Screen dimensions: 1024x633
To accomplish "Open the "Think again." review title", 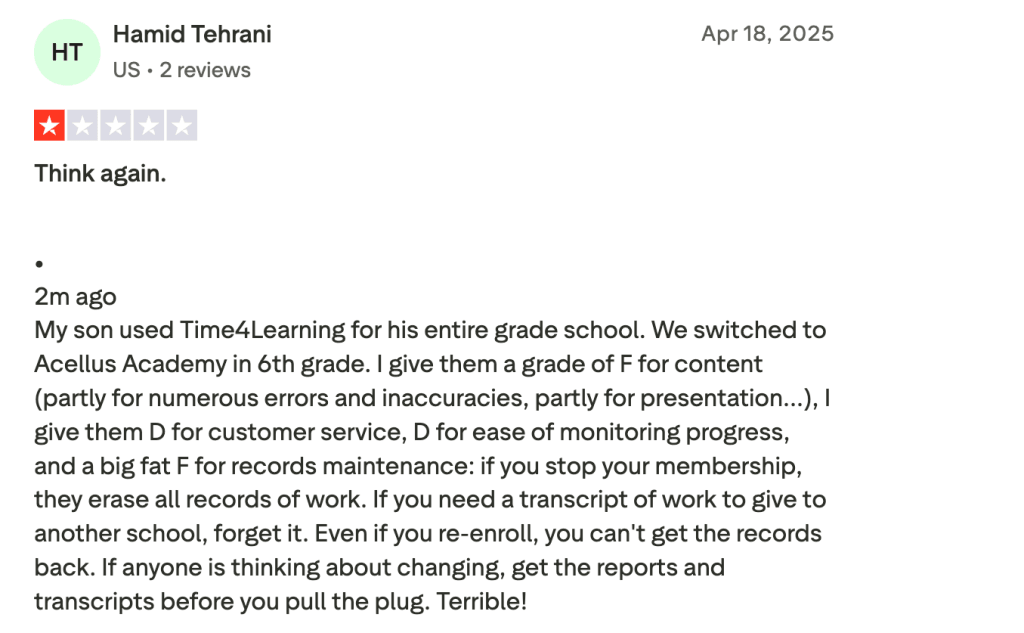I will coord(100,173).
